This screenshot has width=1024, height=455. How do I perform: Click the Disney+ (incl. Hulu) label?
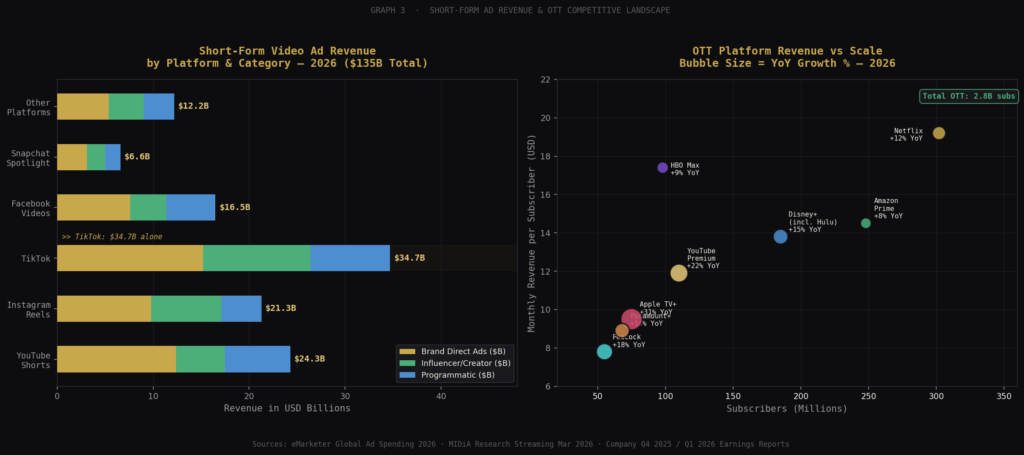click(x=812, y=221)
